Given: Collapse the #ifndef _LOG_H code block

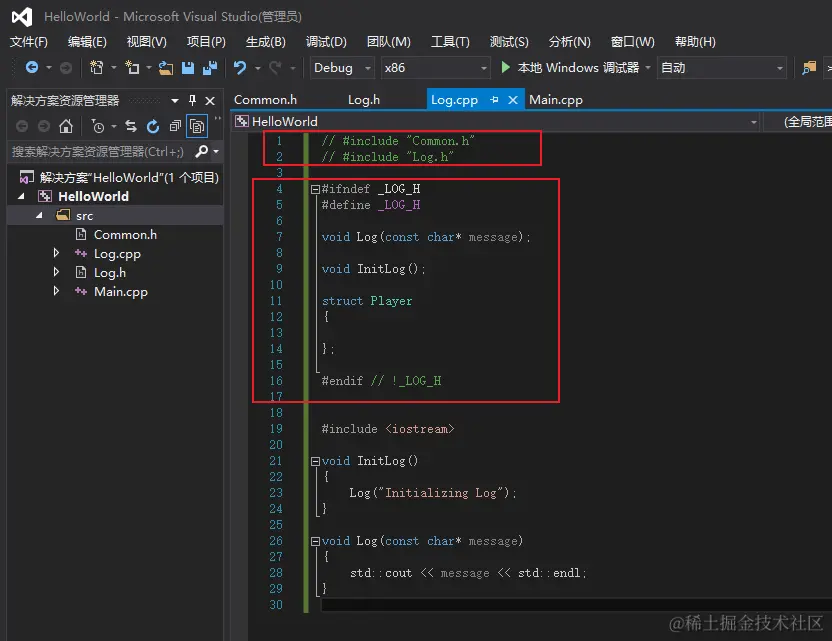Looking at the screenshot, I should coord(315,189).
